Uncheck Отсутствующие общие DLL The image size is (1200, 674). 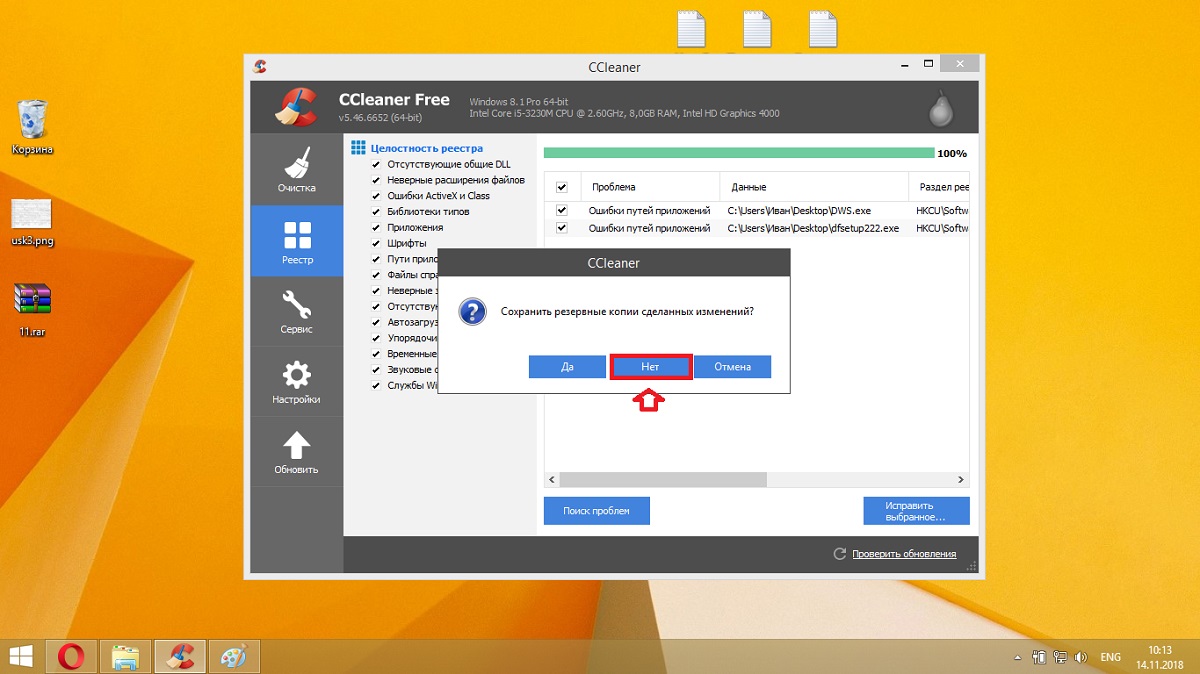pos(376,164)
